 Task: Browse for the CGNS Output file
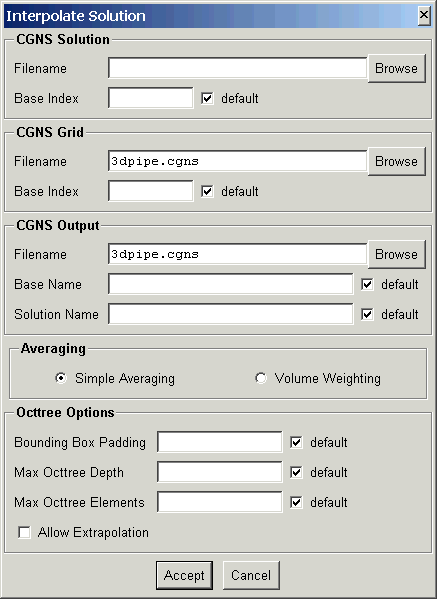pos(397,254)
